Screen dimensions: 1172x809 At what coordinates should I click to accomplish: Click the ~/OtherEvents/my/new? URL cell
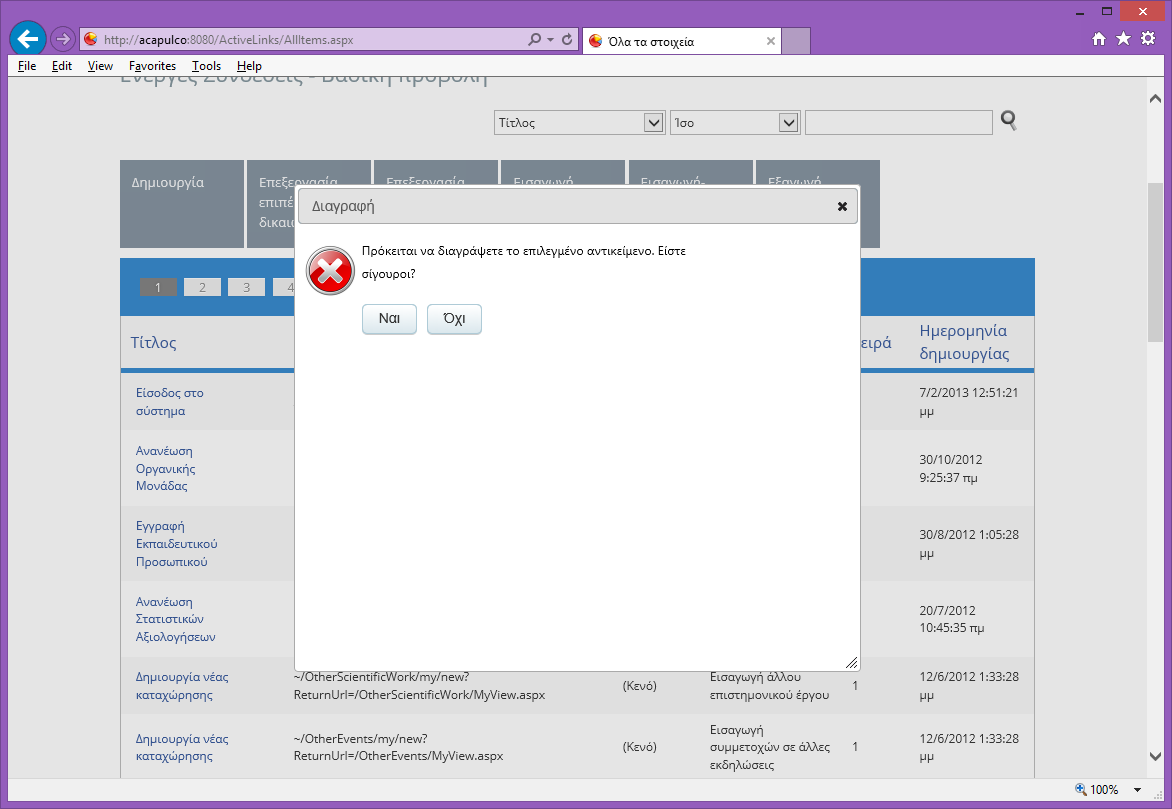coord(398,747)
